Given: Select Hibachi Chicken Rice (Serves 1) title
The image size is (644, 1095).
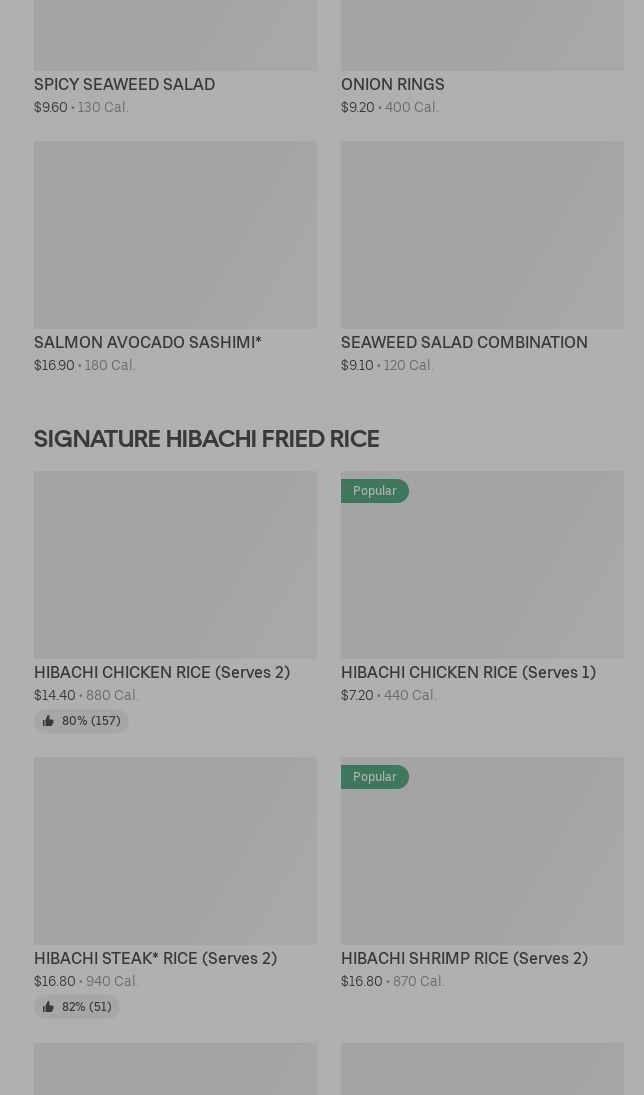Looking at the screenshot, I should (x=468, y=673).
